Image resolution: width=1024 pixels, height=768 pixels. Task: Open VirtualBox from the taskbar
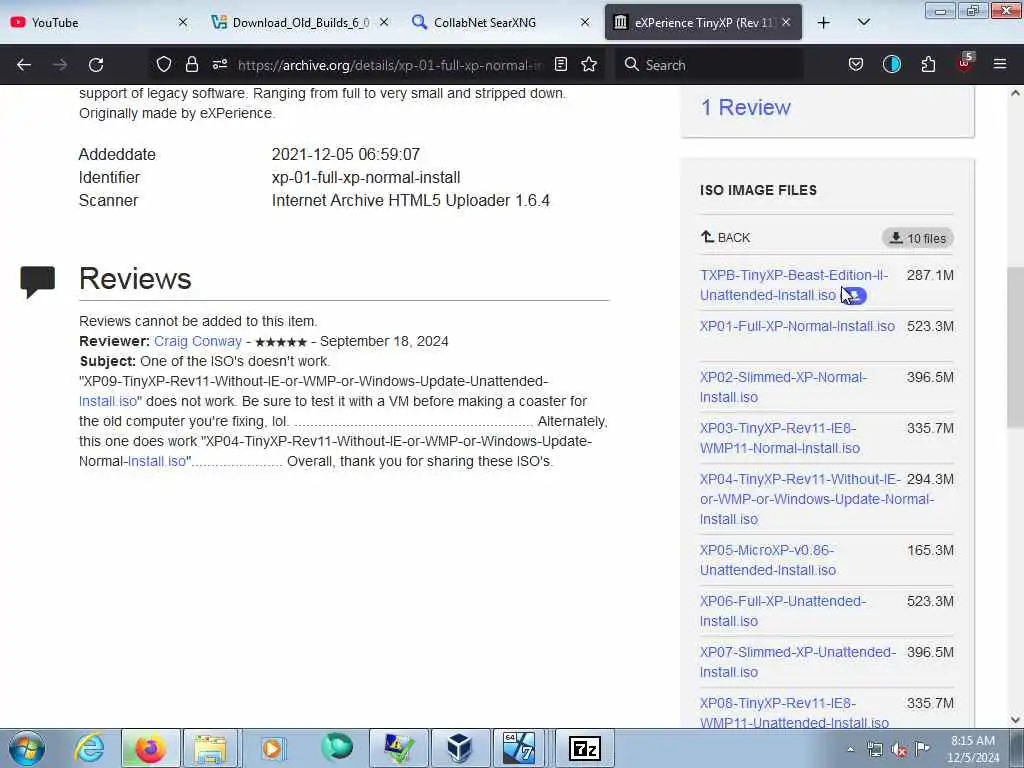click(460, 748)
